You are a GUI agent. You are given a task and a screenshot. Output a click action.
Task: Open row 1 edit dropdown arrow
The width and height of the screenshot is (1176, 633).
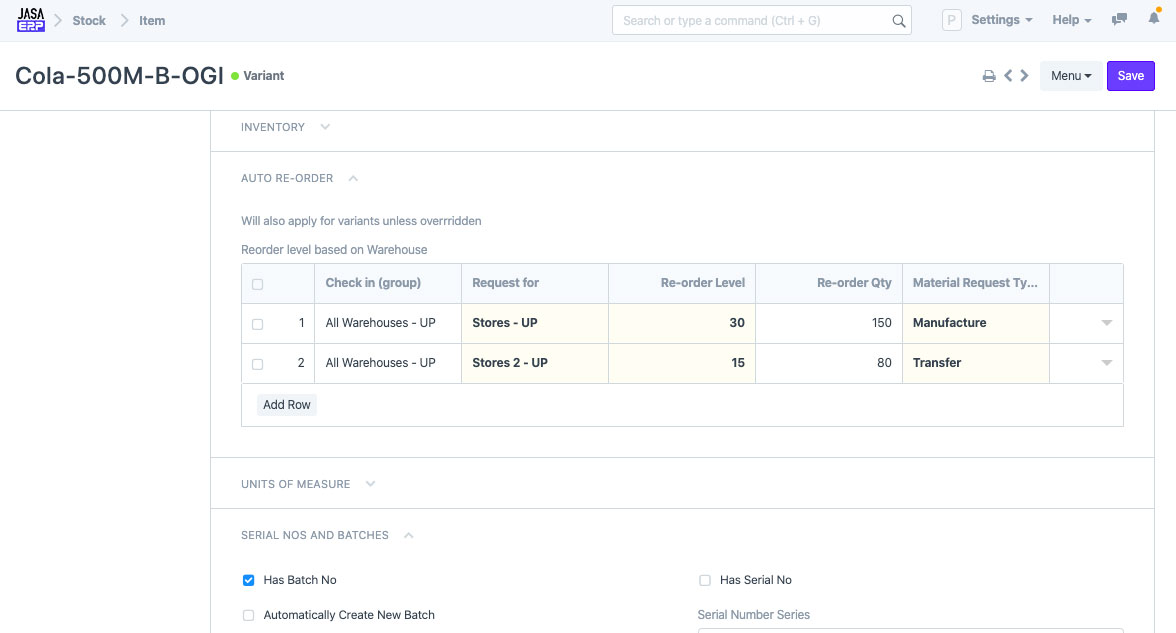[1106, 323]
